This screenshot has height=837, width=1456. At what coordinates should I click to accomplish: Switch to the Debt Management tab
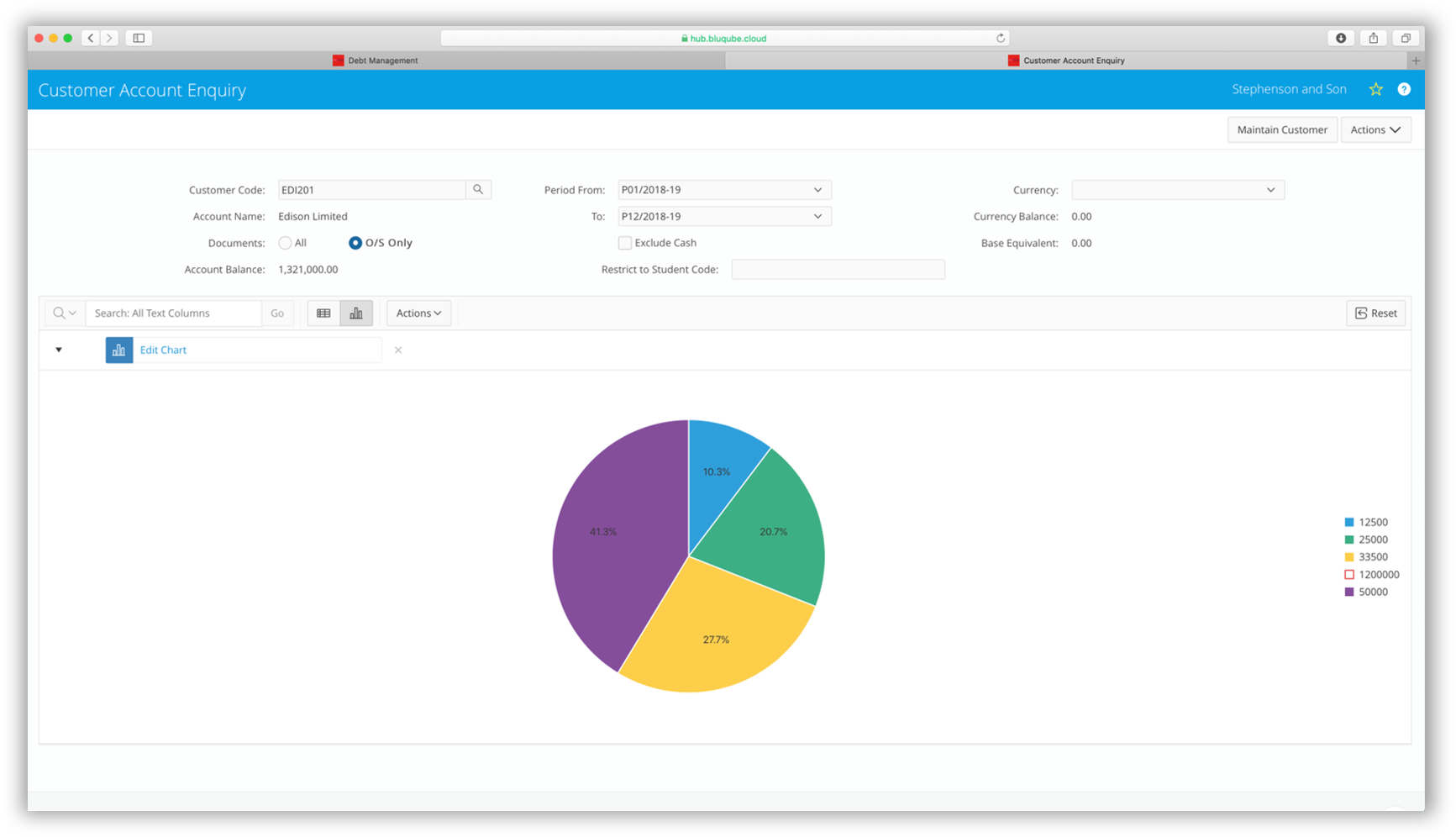click(376, 61)
